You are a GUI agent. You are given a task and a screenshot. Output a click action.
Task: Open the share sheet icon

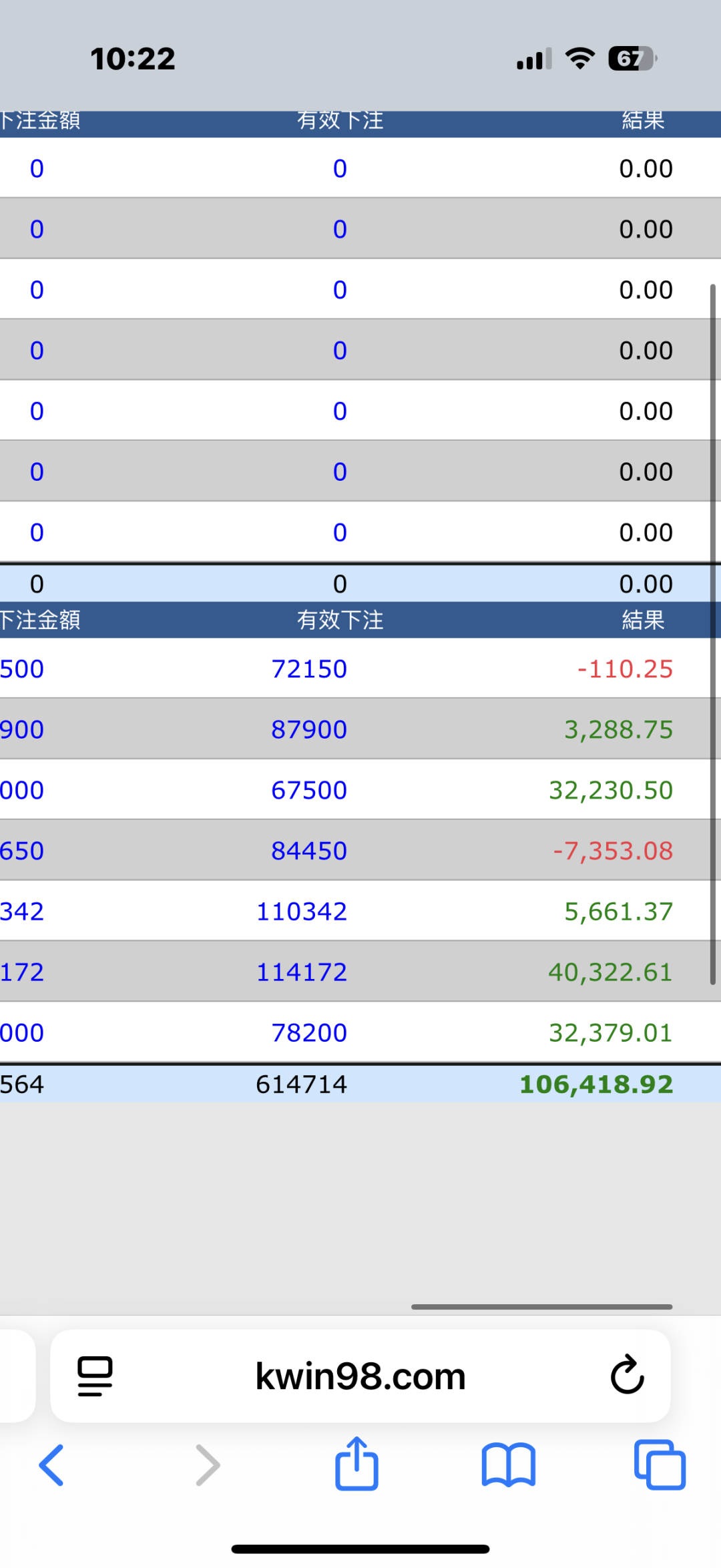[x=356, y=1464]
